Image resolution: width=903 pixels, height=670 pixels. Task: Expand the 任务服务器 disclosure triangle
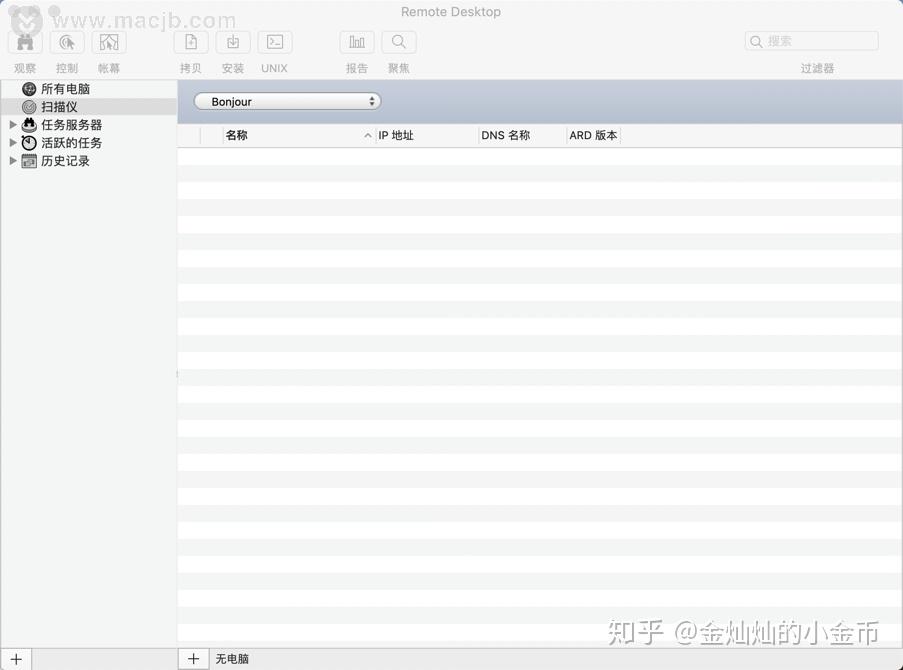[x=13, y=124]
